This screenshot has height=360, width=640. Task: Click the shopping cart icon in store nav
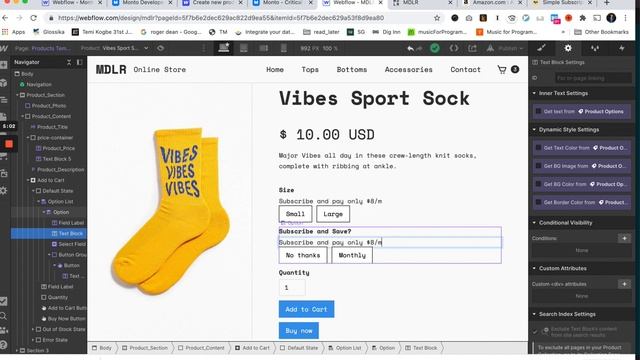tap(502, 69)
